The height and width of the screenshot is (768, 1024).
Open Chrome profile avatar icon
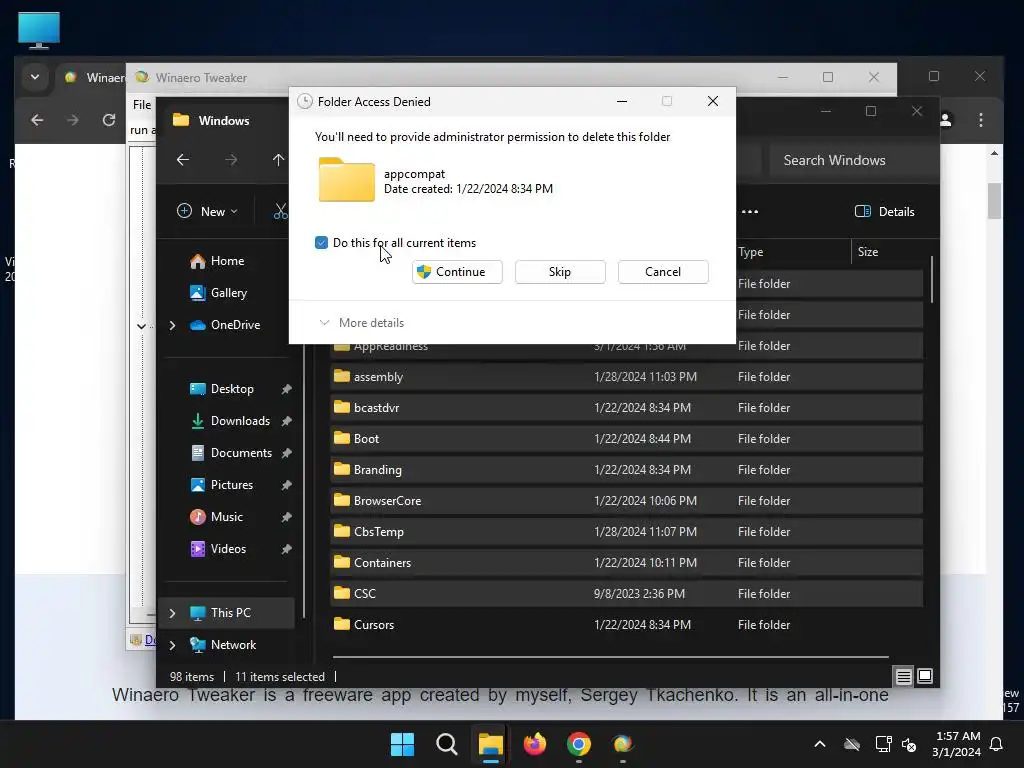coord(946,120)
